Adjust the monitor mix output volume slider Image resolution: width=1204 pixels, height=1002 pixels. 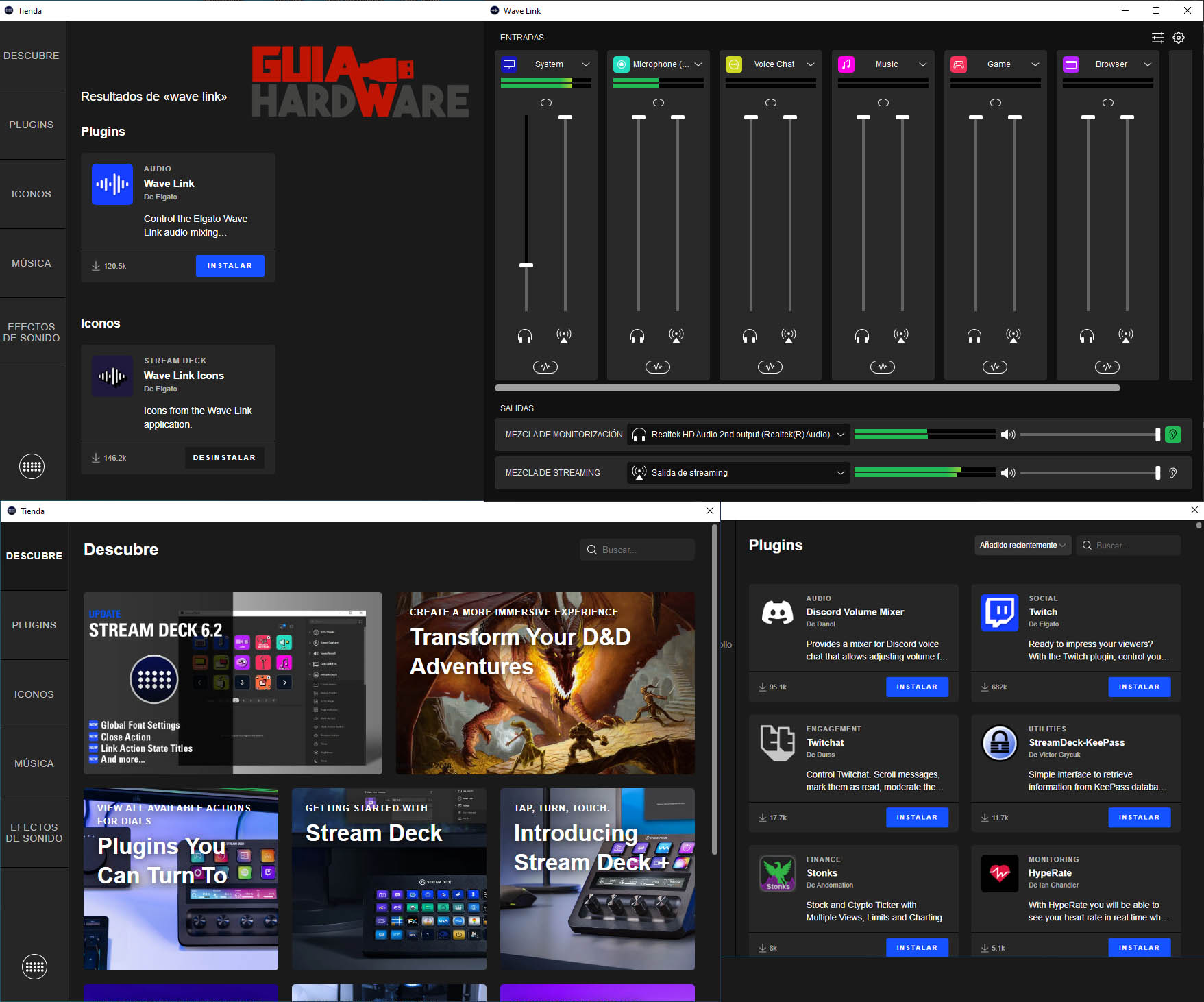pos(1090,435)
